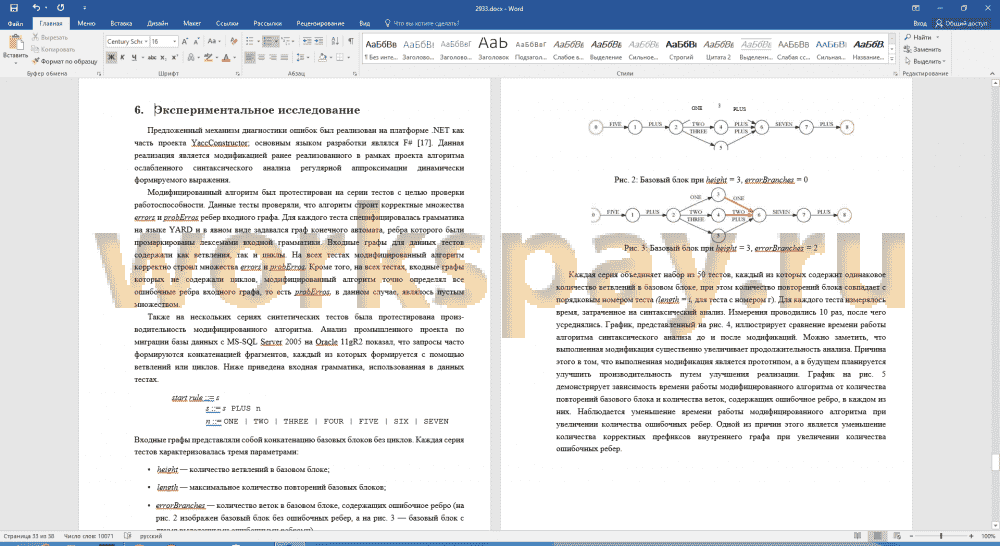The height and width of the screenshot is (546, 1000).
Task: Open the Quick Access Toolbar customize arrow
Action: pos(84,8)
